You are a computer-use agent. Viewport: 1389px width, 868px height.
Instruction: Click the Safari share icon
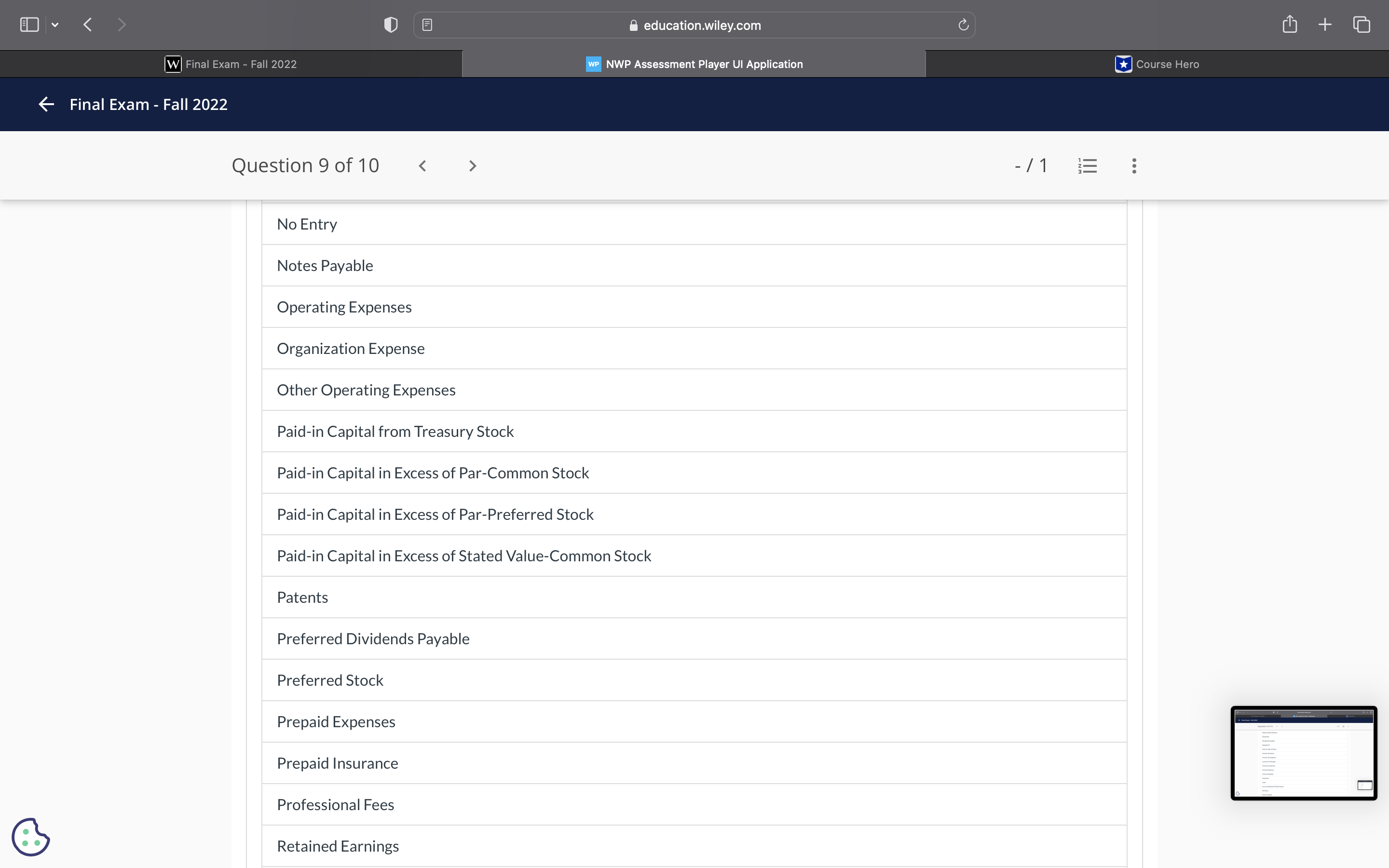pyautogui.click(x=1289, y=25)
